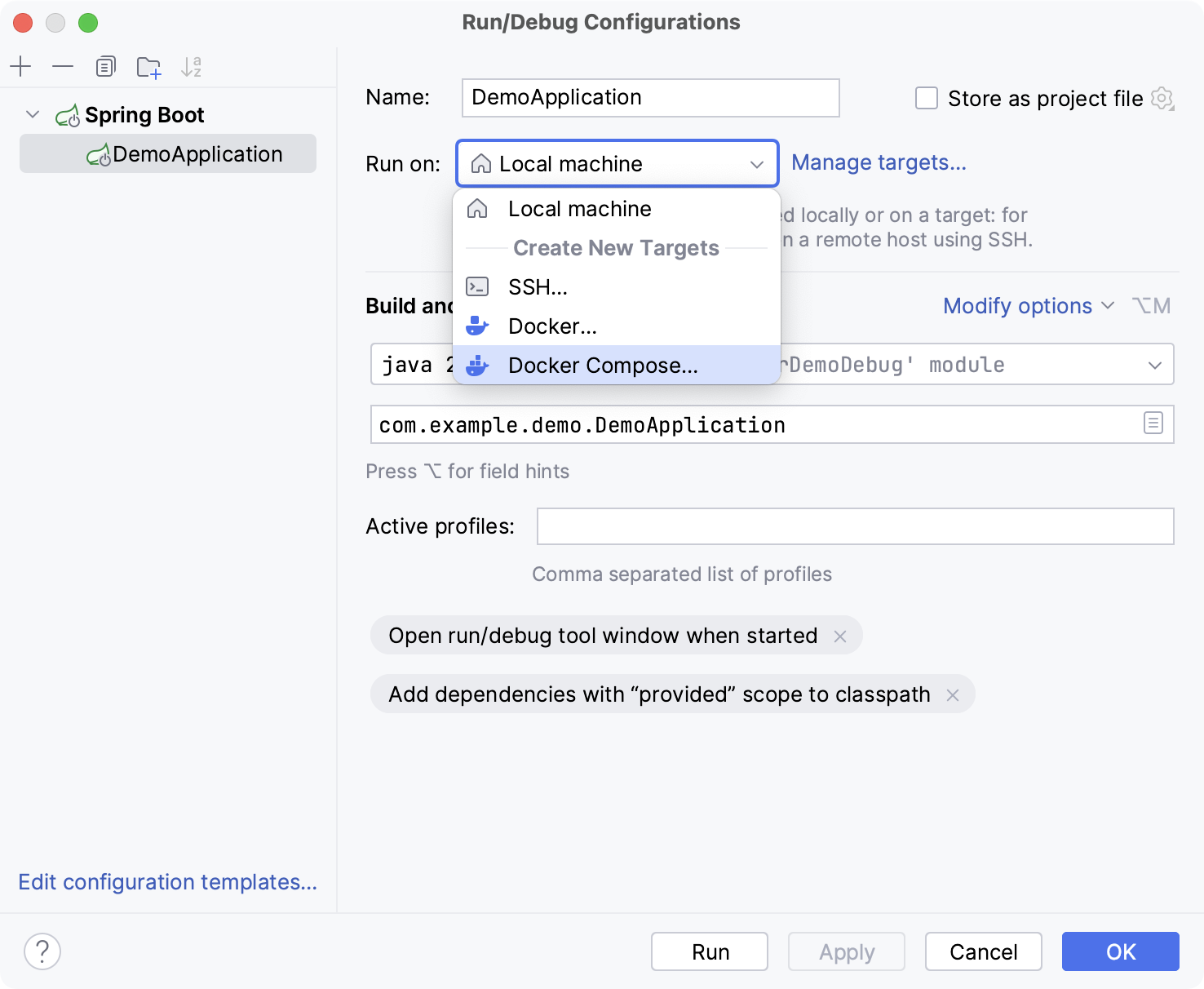Copy the DemoApplication configuration
The height and width of the screenshot is (989, 1204).
(105, 67)
